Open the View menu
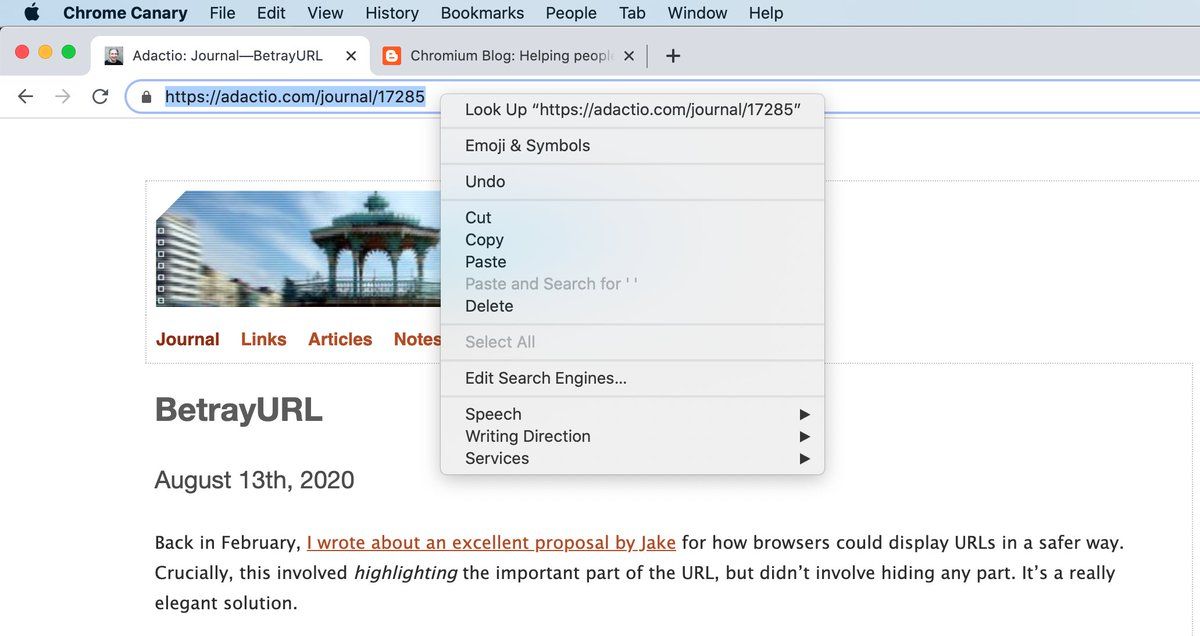This screenshot has height=636, width=1200. 325,13
